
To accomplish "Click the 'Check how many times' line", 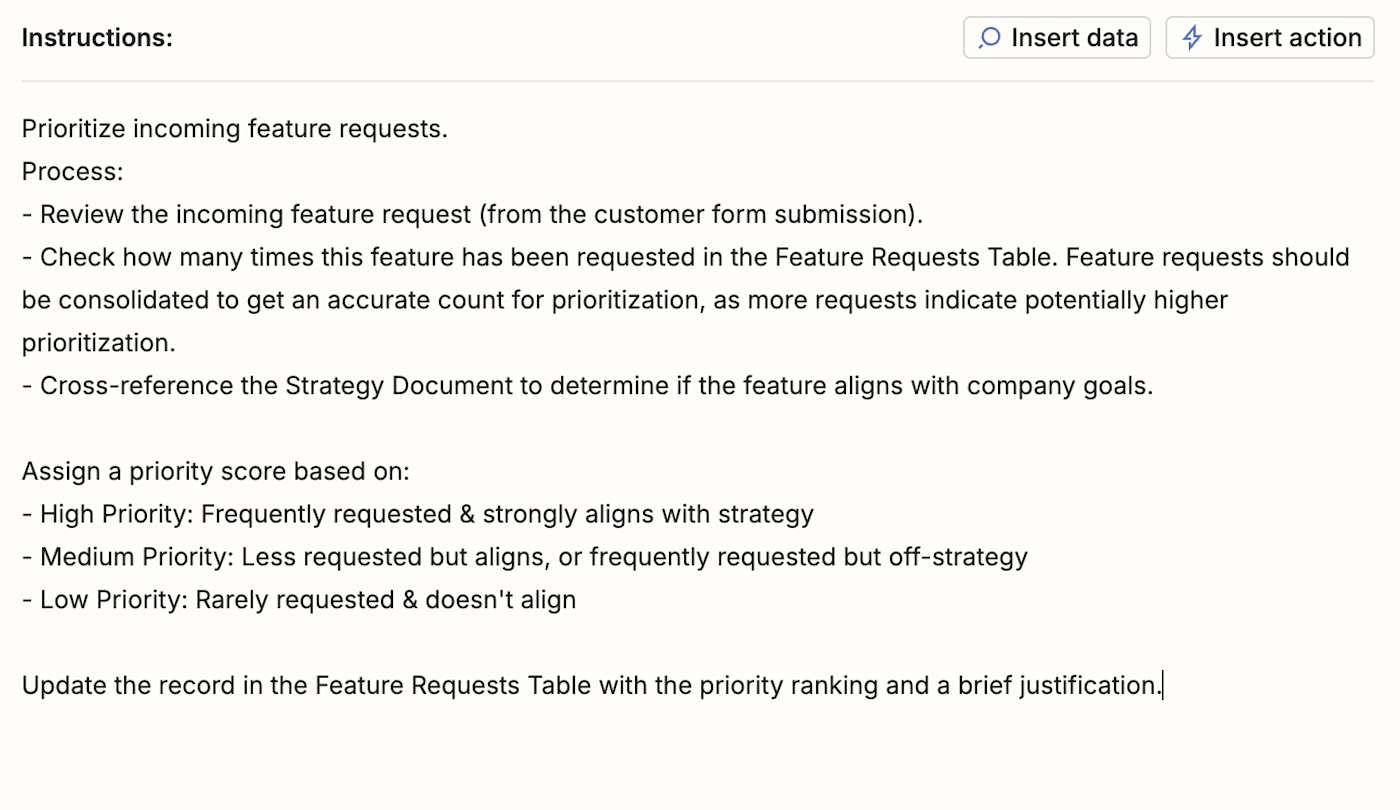I will click(x=686, y=258).
